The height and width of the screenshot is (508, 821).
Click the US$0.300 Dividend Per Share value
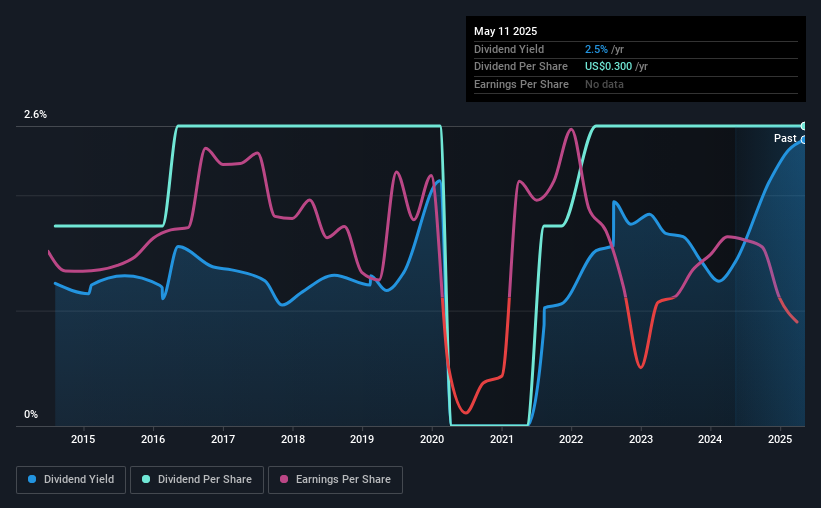point(608,67)
